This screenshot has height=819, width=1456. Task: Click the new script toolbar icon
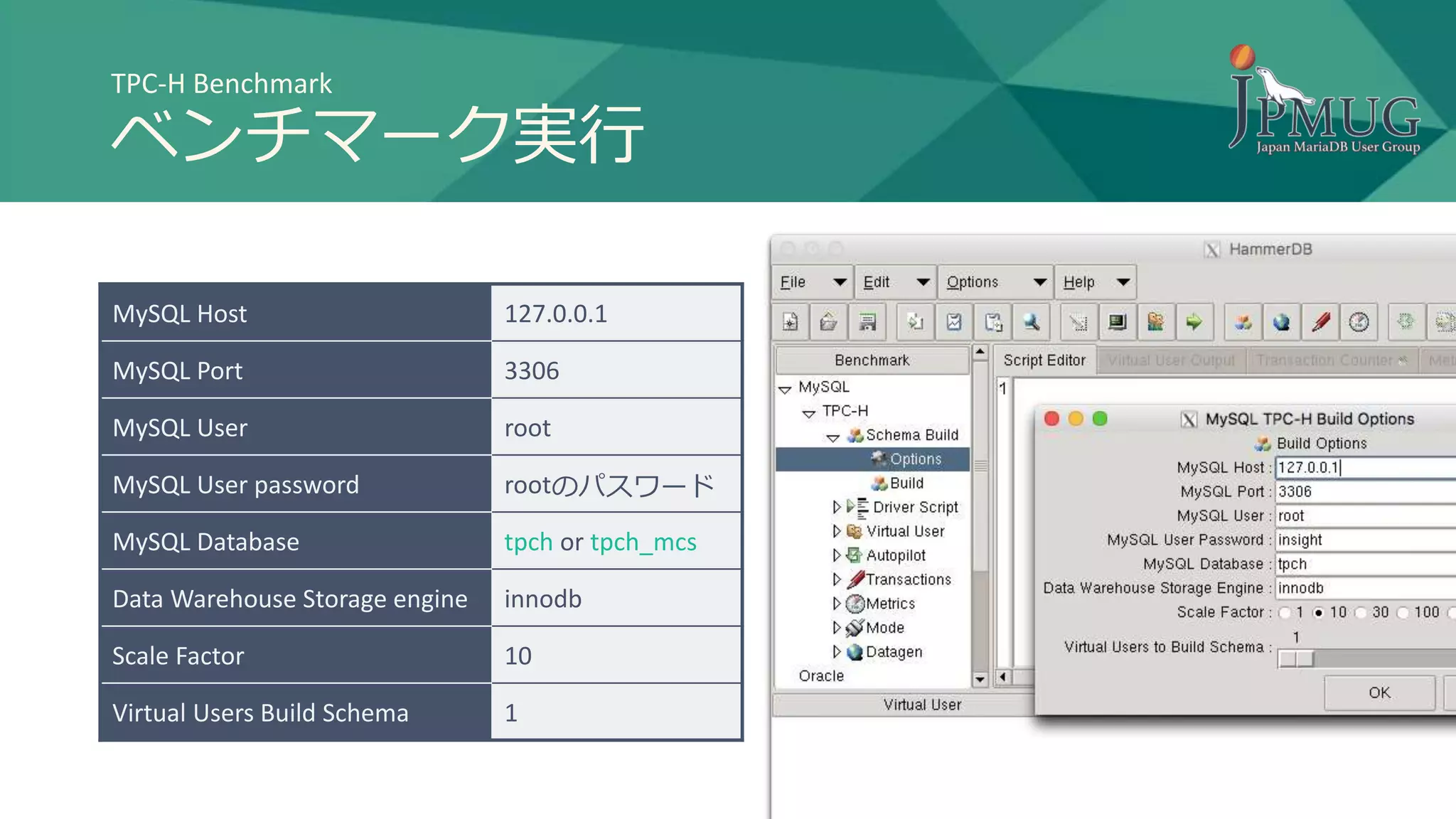pyautogui.click(x=791, y=322)
